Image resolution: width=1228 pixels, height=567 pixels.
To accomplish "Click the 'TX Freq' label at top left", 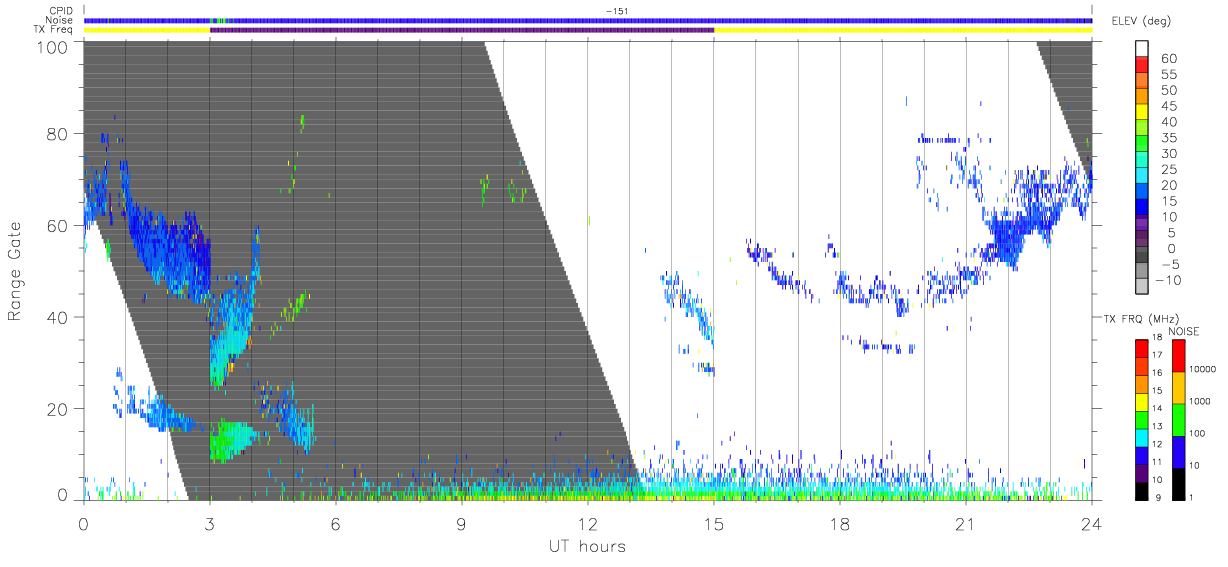I will (55, 29).
